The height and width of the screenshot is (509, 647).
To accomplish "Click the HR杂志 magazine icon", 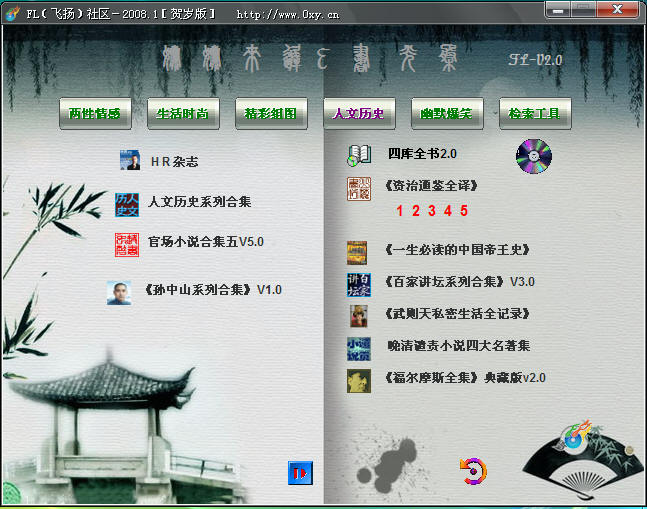I will coord(129,161).
